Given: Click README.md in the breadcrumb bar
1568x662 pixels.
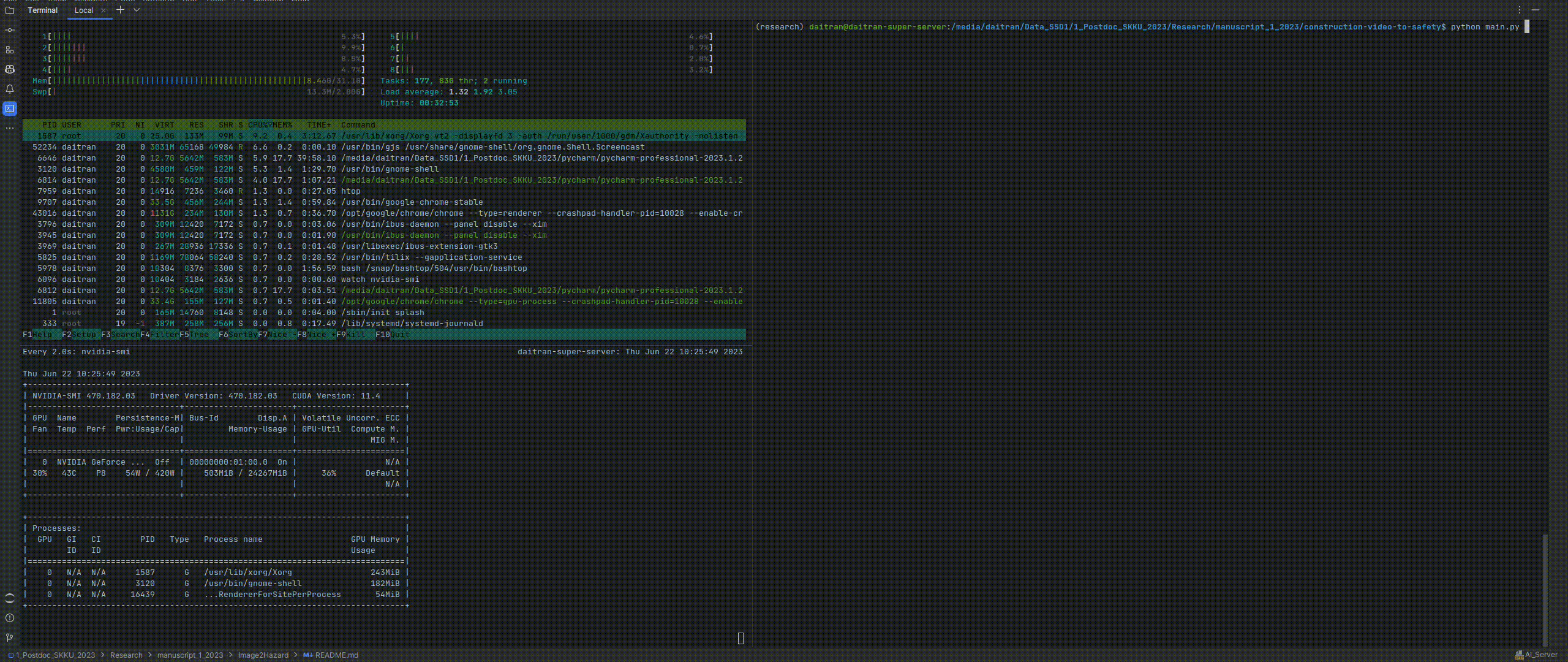Looking at the screenshot, I should pos(336,655).
